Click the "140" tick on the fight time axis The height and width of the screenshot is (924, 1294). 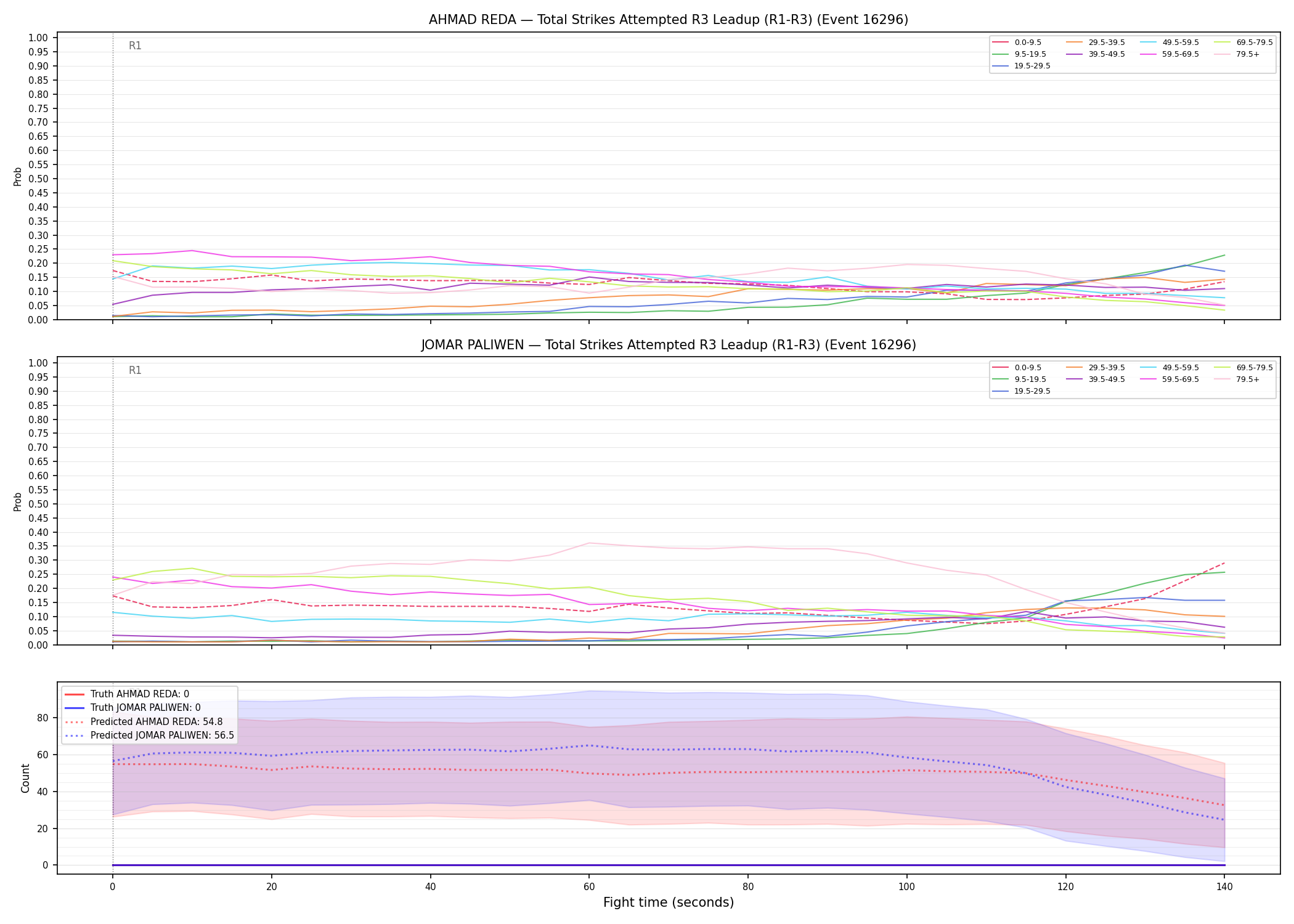[1224, 887]
